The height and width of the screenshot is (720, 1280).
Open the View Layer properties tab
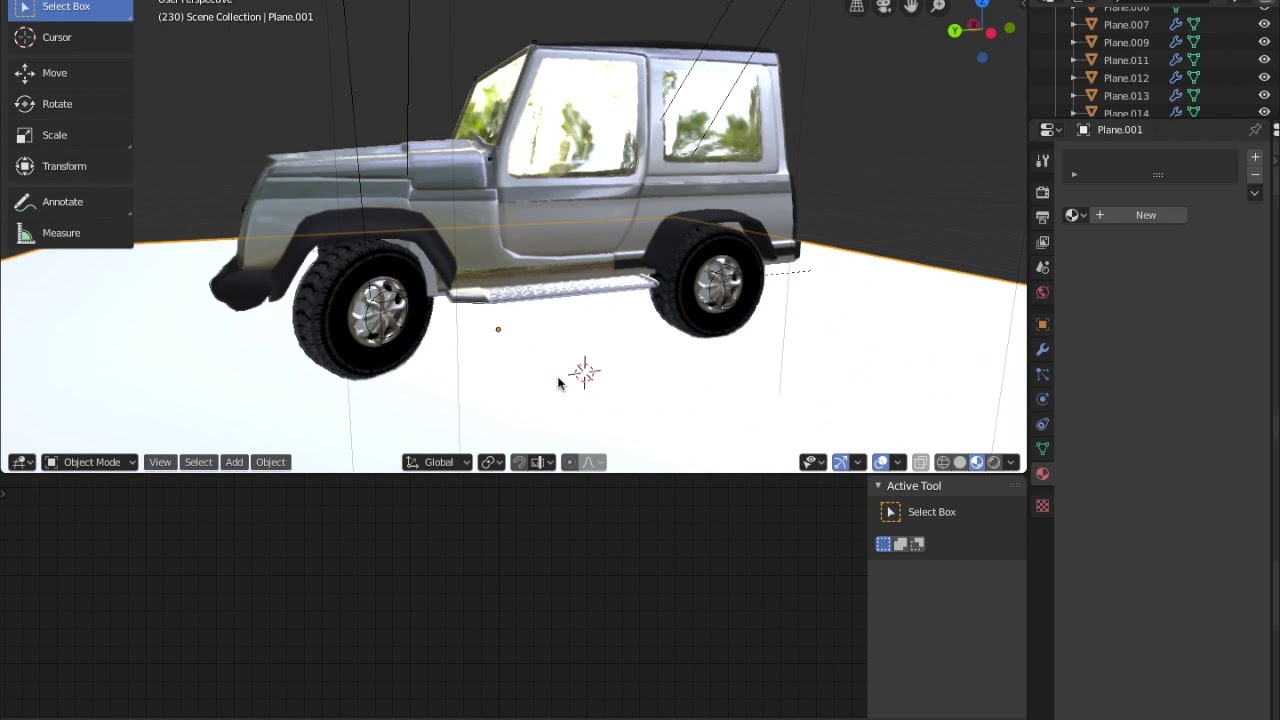coord(1042,242)
